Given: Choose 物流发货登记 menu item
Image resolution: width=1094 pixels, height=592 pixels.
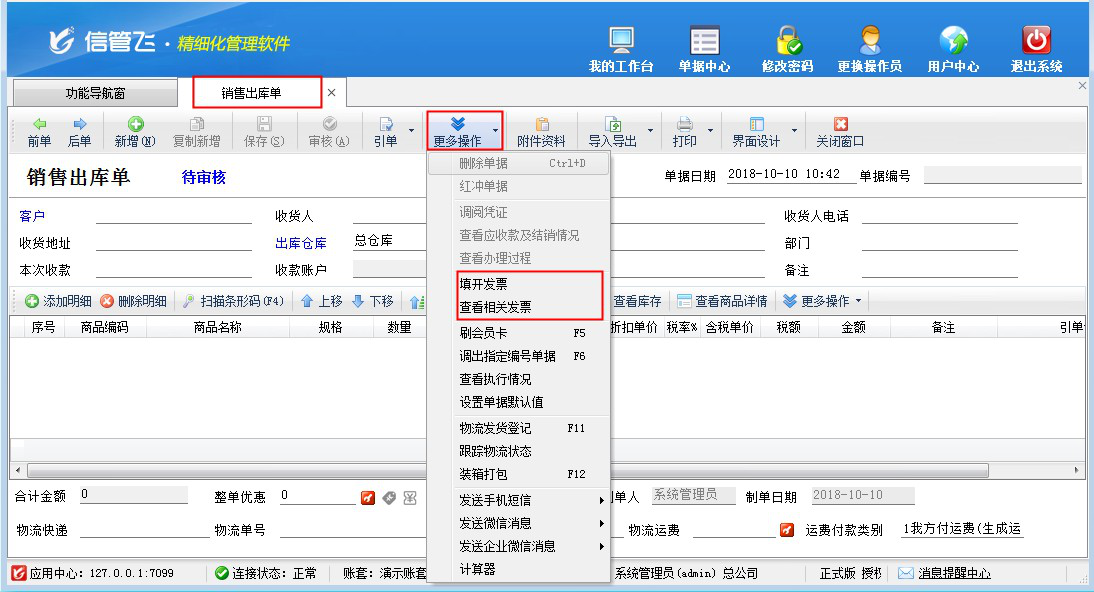Looking at the screenshot, I should pyautogui.click(x=495, y=428).
